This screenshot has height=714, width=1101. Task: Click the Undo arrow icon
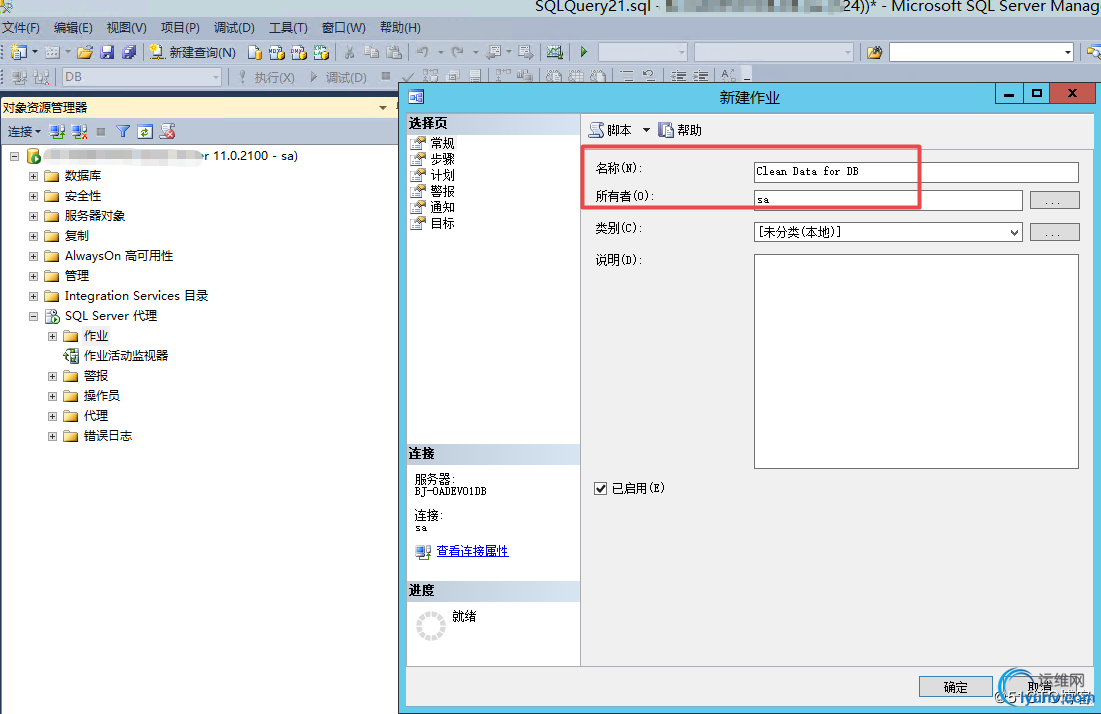click(422, 53)
